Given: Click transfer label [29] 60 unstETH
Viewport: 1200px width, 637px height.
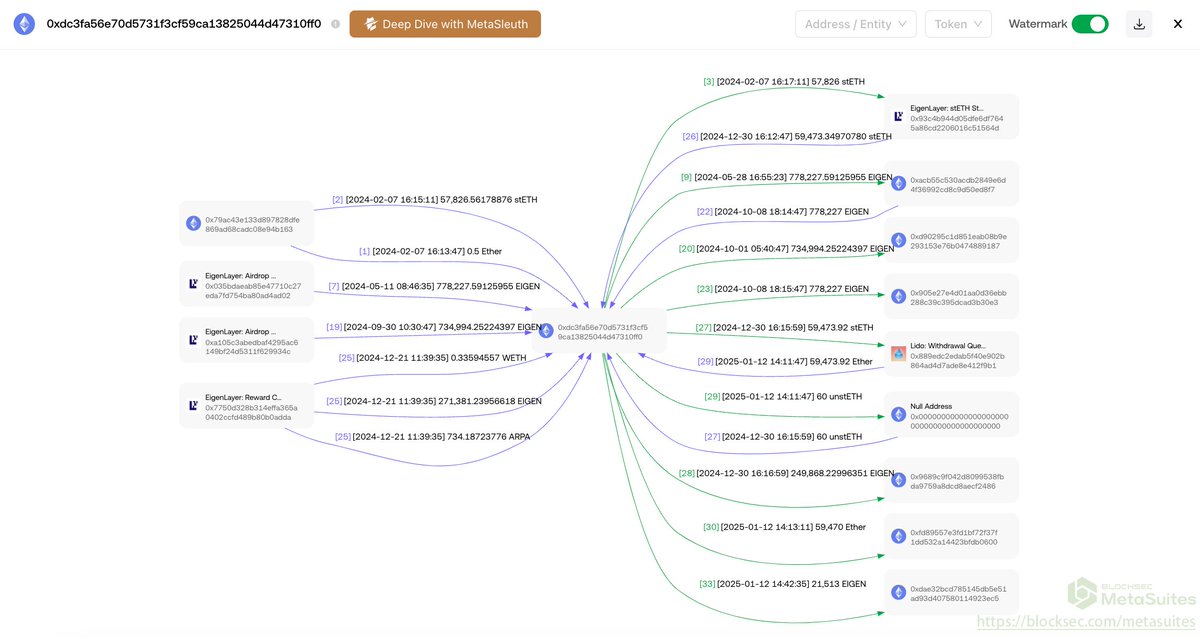Looking at the screenshot, I should (x=783, y=396).
